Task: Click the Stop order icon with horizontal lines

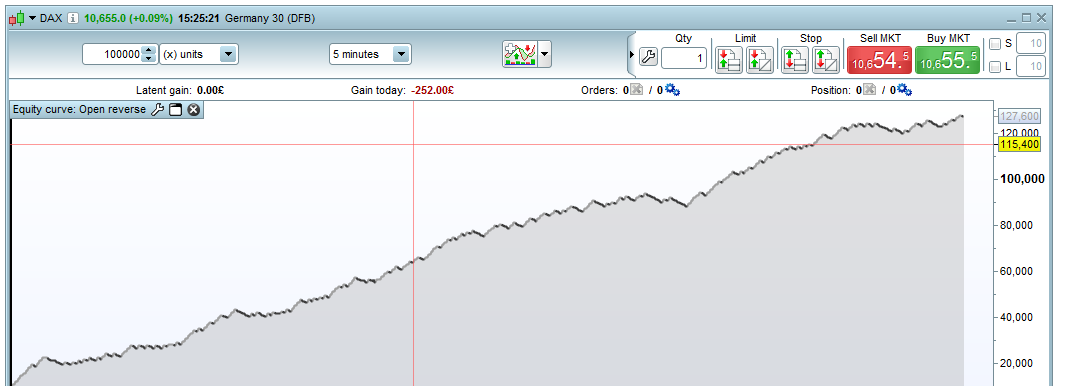Action: click(x=795, y=60)
